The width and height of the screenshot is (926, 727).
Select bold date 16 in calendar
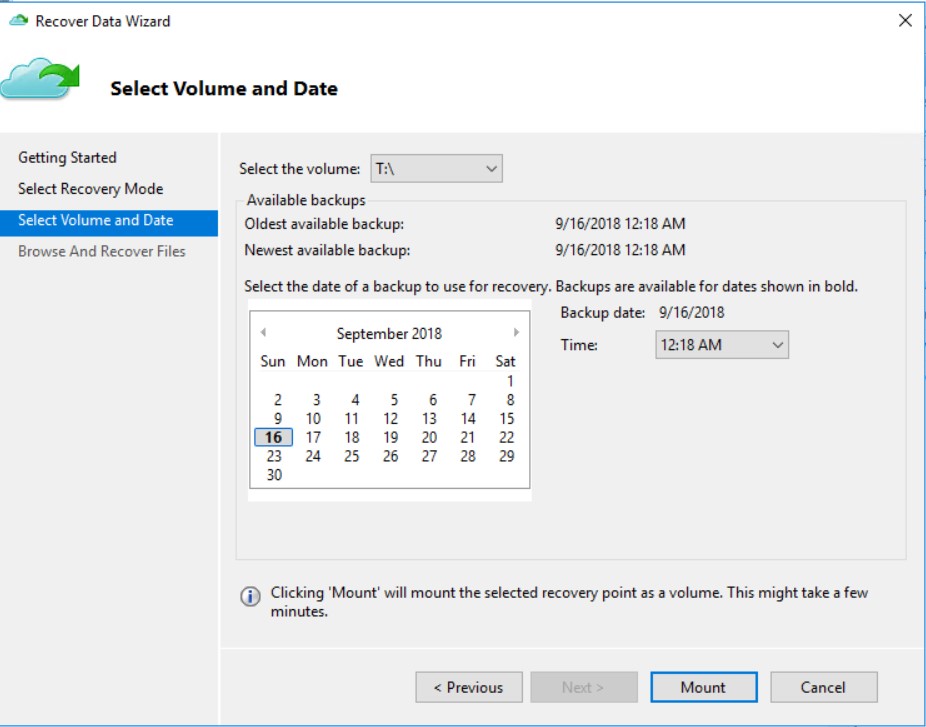273,438
